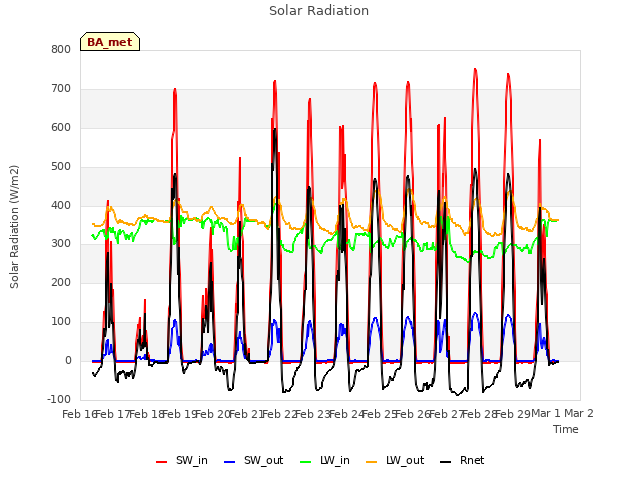Screen dimensions: 640x480
Task: Select the Solar Radiation chart title
Action: (319, 11)
